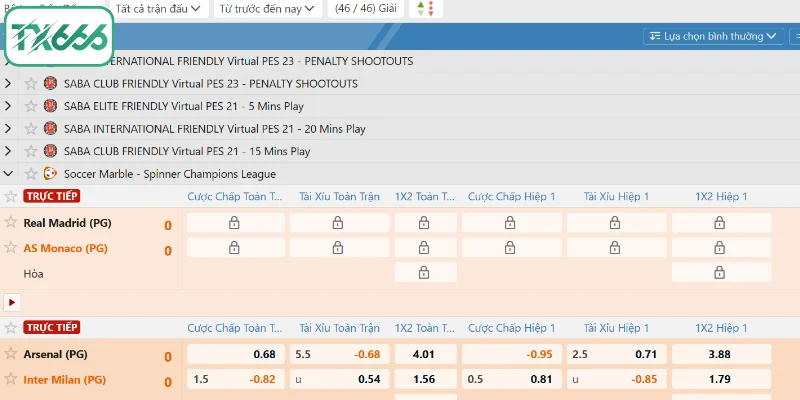Screen dimensions: 800x400
Task: Open the '(46 / 46) Giải' league filter
Action: pyautogui.click(x=365, y=9)
